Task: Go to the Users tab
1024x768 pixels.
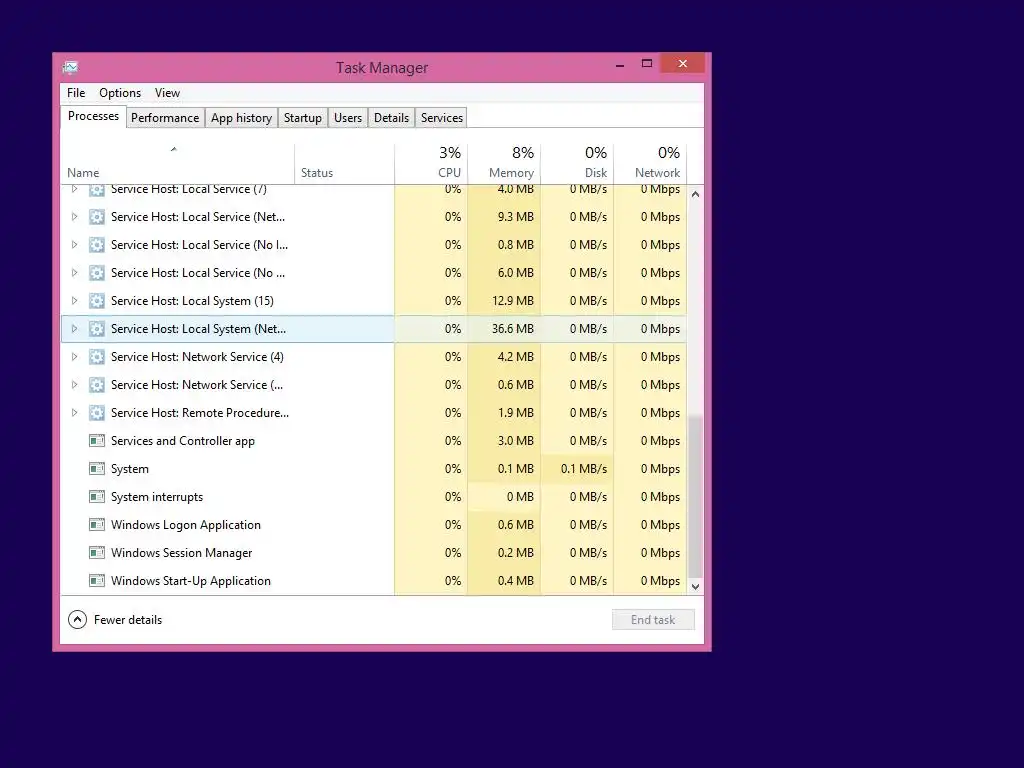Action: click(347, 118)
